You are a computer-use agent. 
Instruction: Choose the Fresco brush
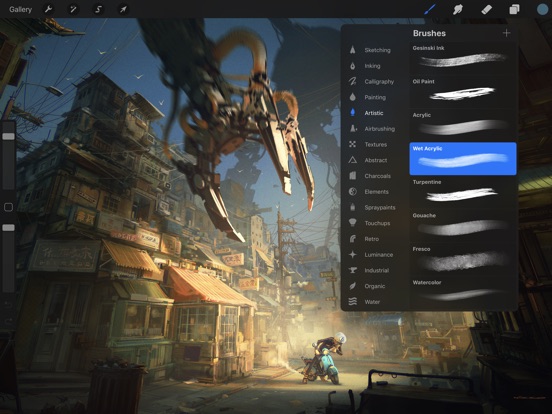[463, 259]
